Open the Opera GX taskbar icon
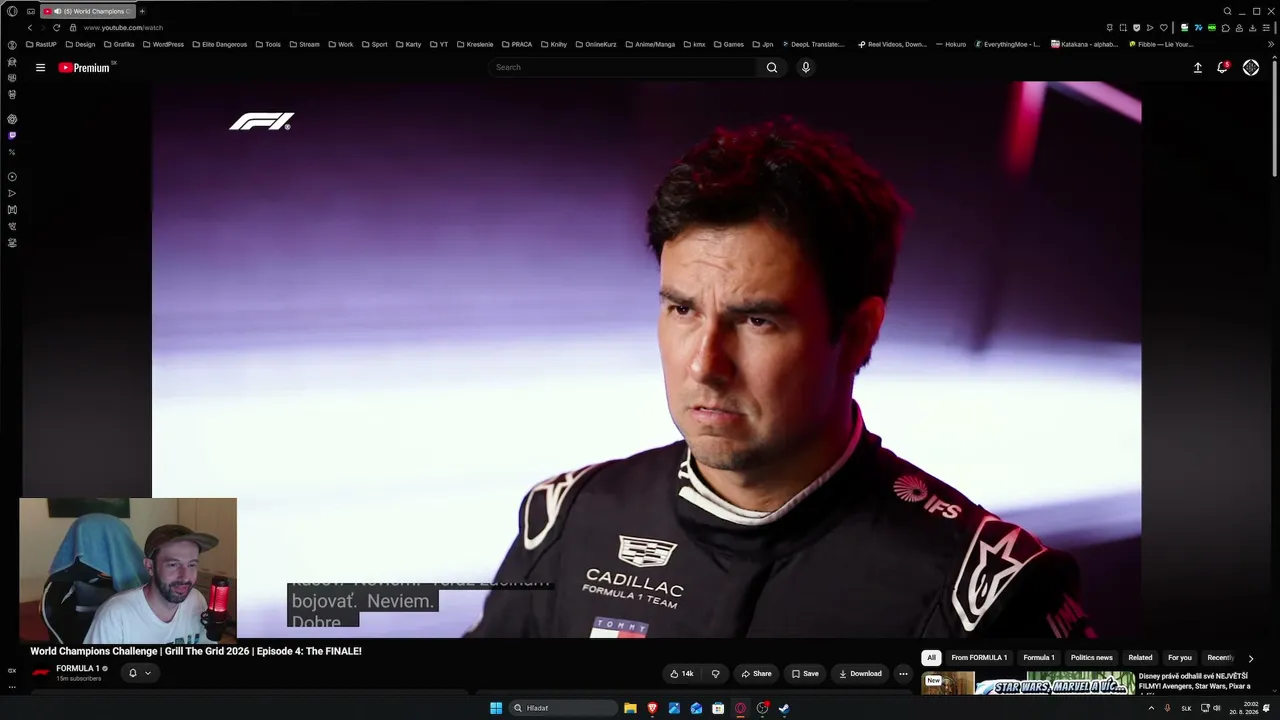The image size is (1280, 720). point(740,708)
